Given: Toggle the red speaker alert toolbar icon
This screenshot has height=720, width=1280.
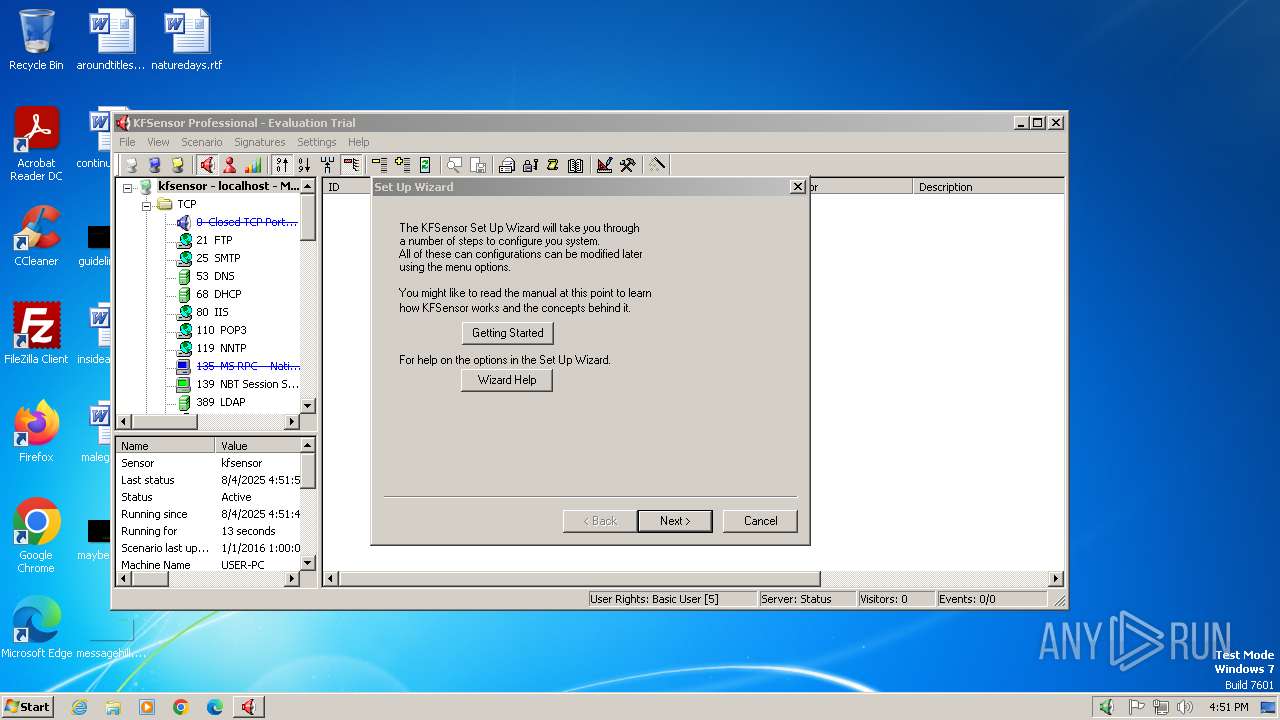Looking at the screenshot, I should (207, 165).
